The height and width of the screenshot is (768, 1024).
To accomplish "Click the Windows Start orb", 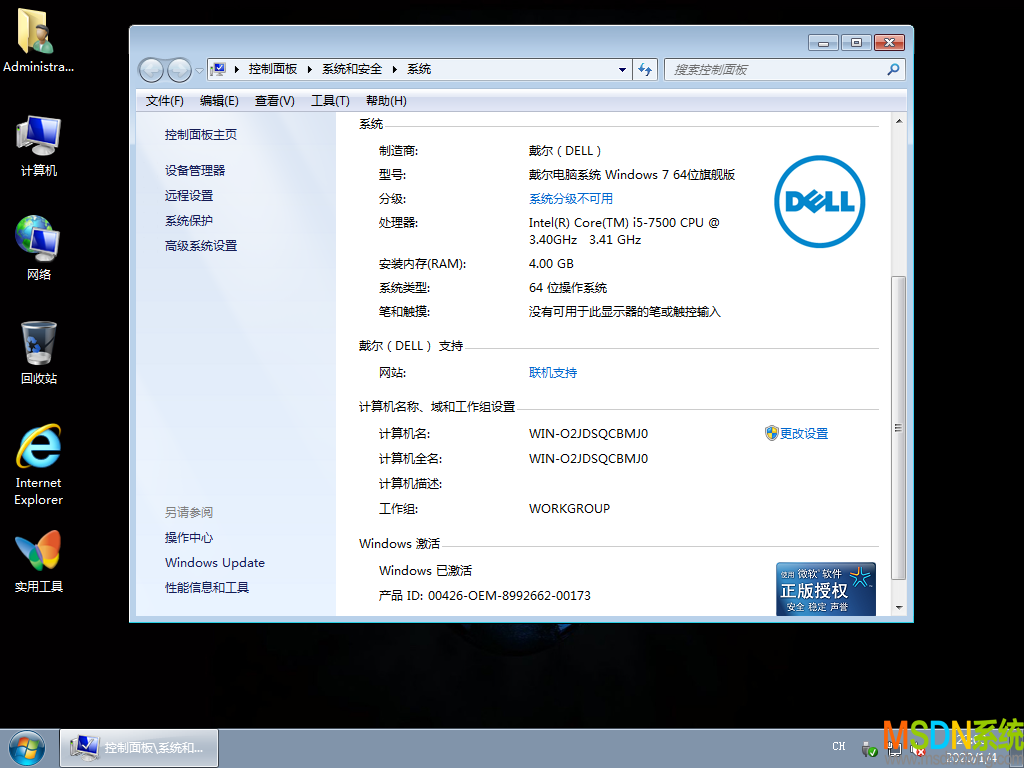I will tap(27, 748).
